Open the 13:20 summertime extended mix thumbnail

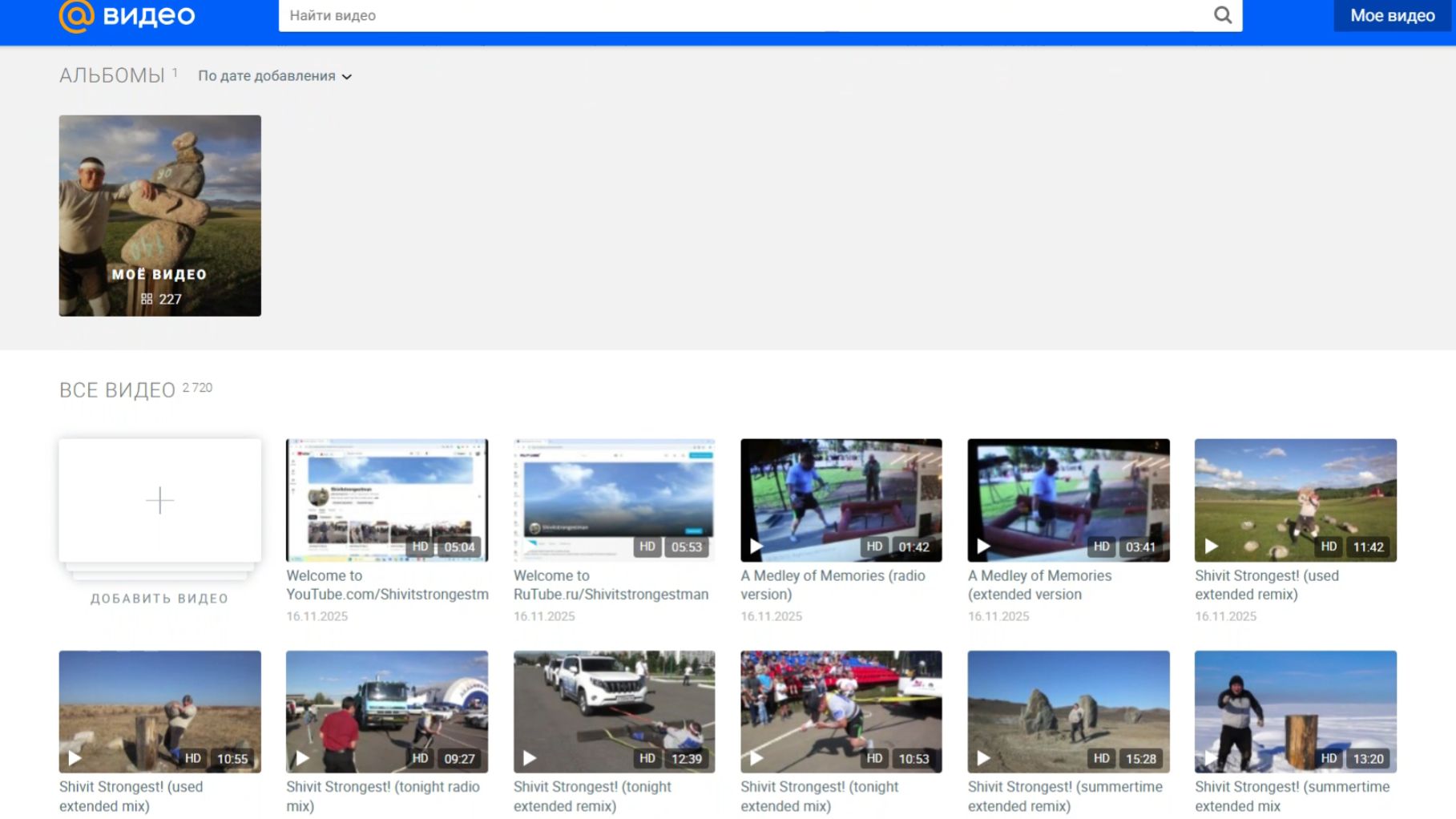coord(1295,712)
